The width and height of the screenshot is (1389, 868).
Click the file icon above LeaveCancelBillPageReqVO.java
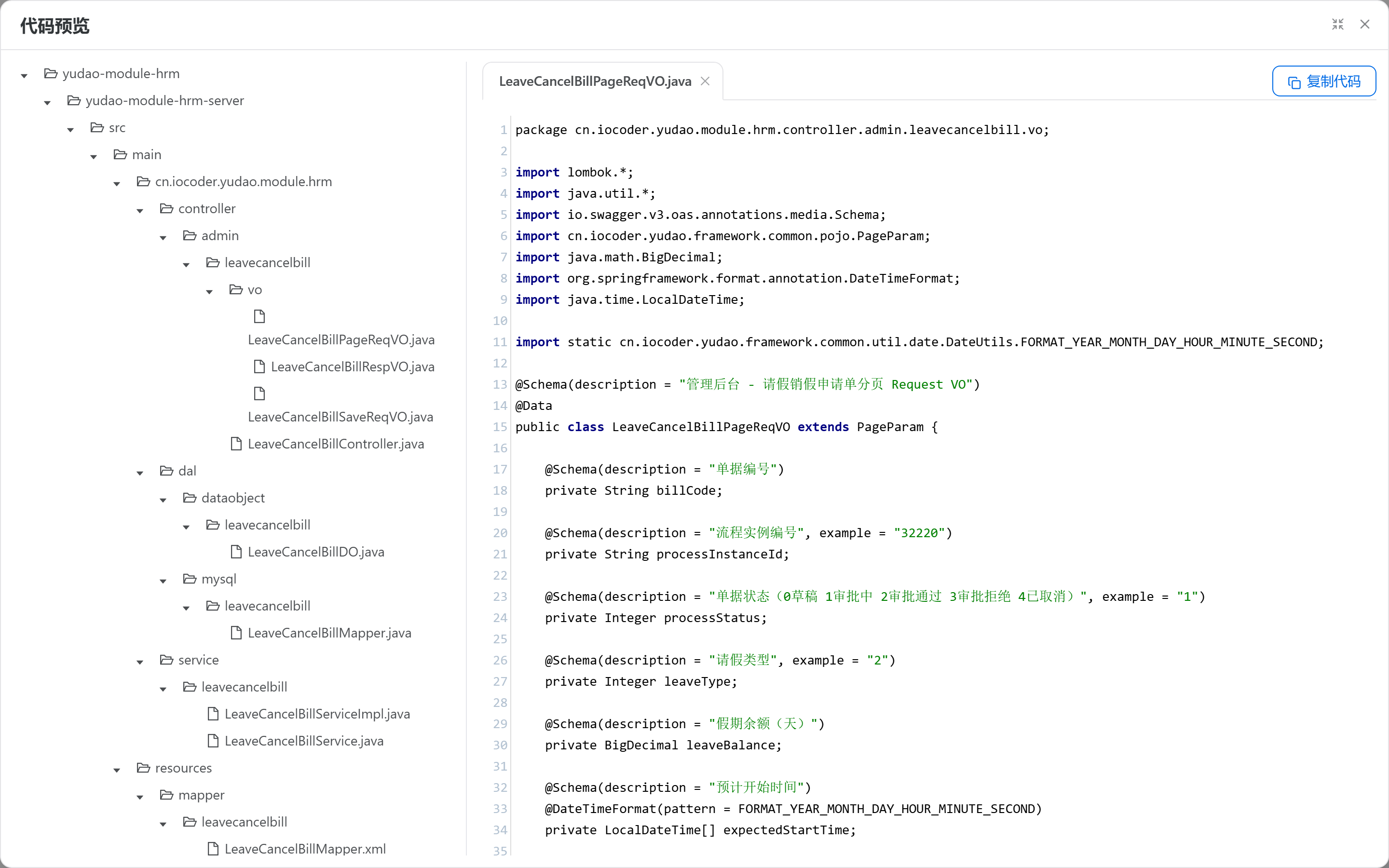coord(259,316)
